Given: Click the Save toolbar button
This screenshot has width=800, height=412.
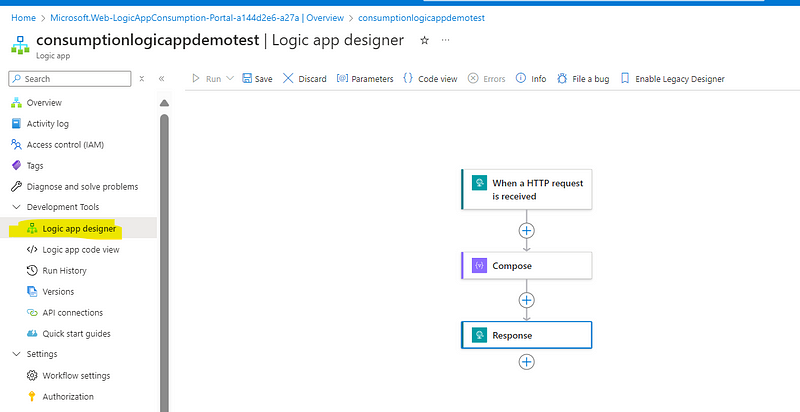Looking at the screenshot, I should point(257,79).
